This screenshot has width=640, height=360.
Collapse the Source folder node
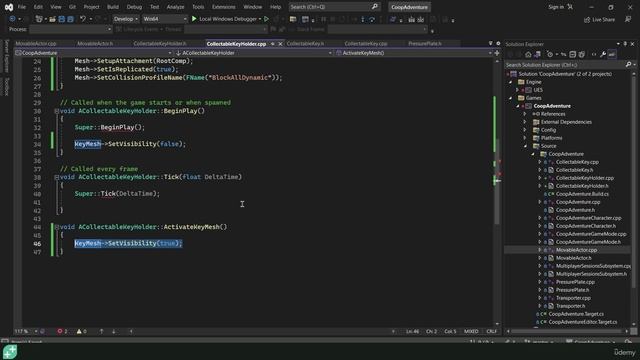coord(525,146)
